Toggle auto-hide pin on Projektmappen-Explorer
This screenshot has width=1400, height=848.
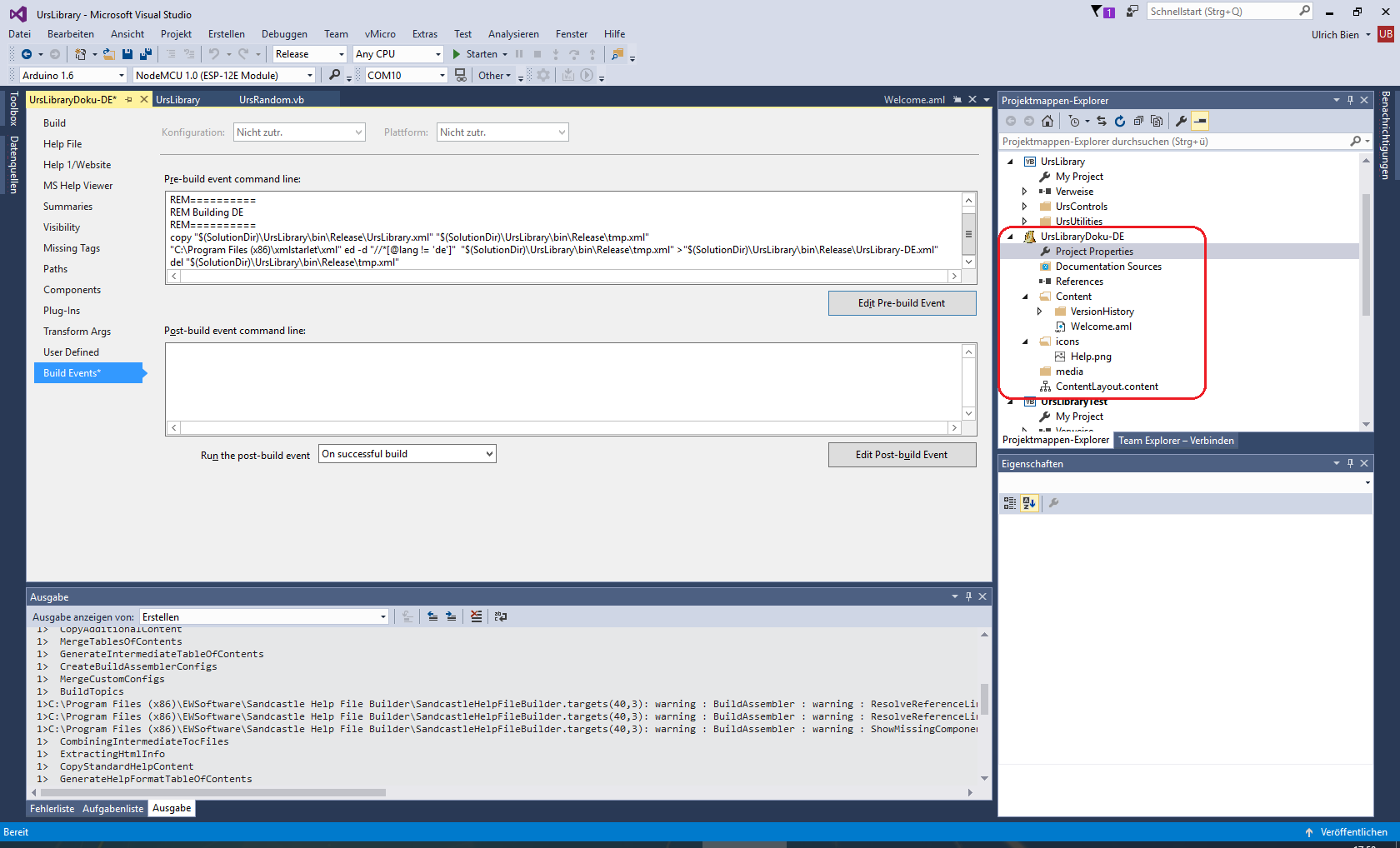point(1350,100)
